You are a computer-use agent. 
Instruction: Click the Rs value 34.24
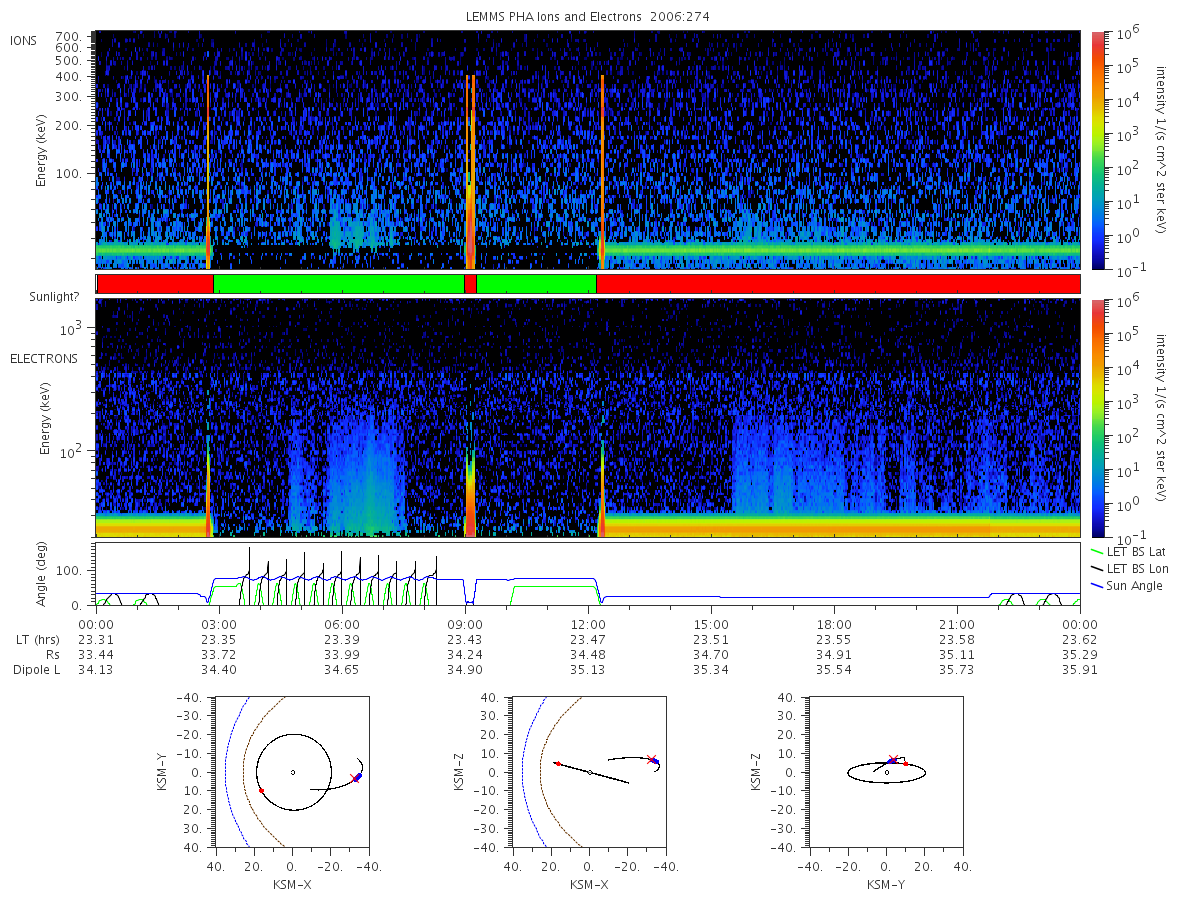[x=465, y=654]
